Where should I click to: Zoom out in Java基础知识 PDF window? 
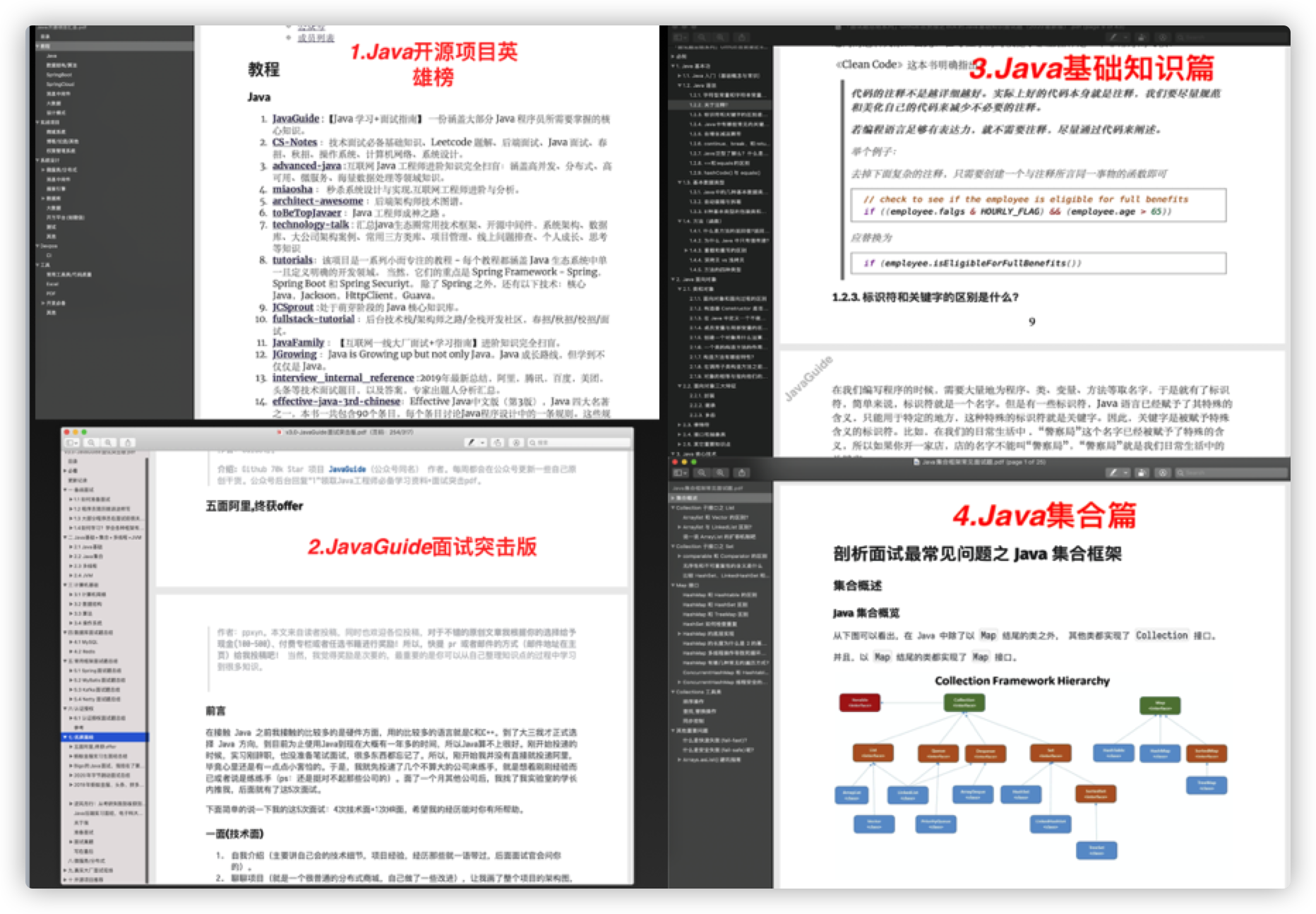(x=702, y=37)
